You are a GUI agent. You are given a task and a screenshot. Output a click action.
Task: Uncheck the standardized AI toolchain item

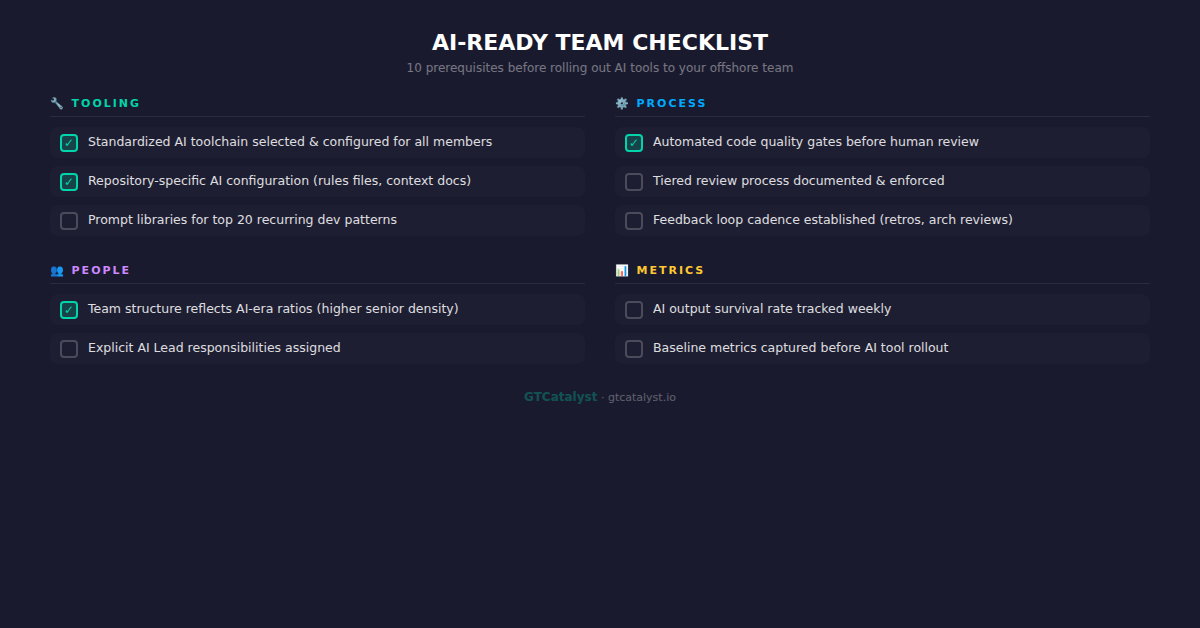(68, 142)
